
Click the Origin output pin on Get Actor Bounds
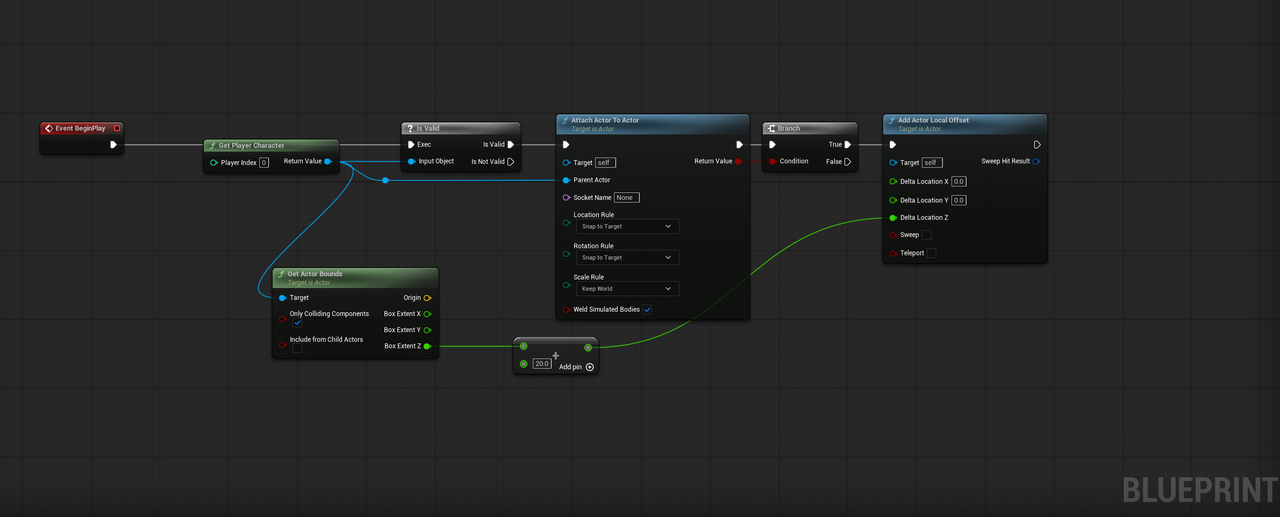[x=427, y=297]
